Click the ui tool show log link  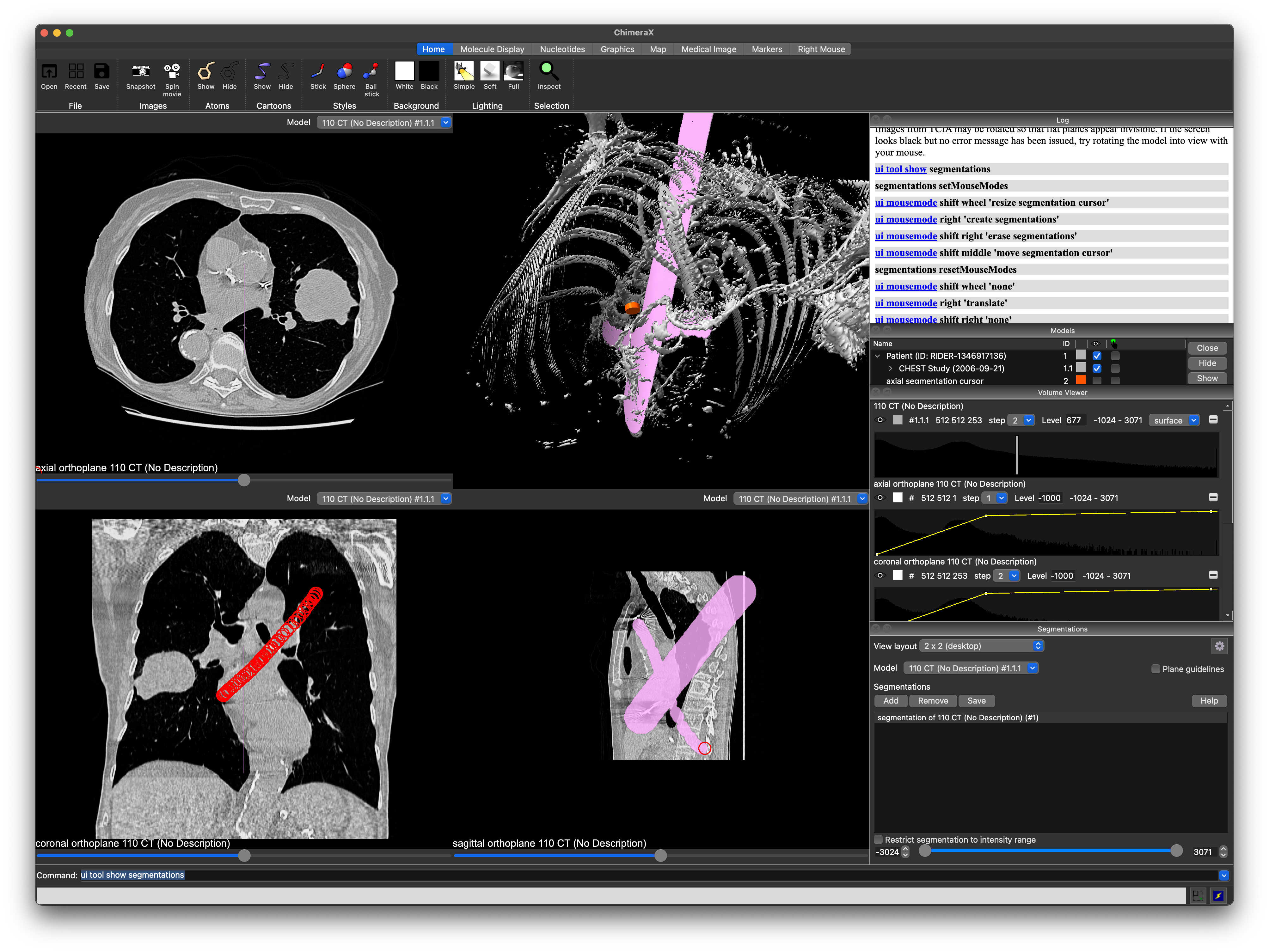click(900, 169)
